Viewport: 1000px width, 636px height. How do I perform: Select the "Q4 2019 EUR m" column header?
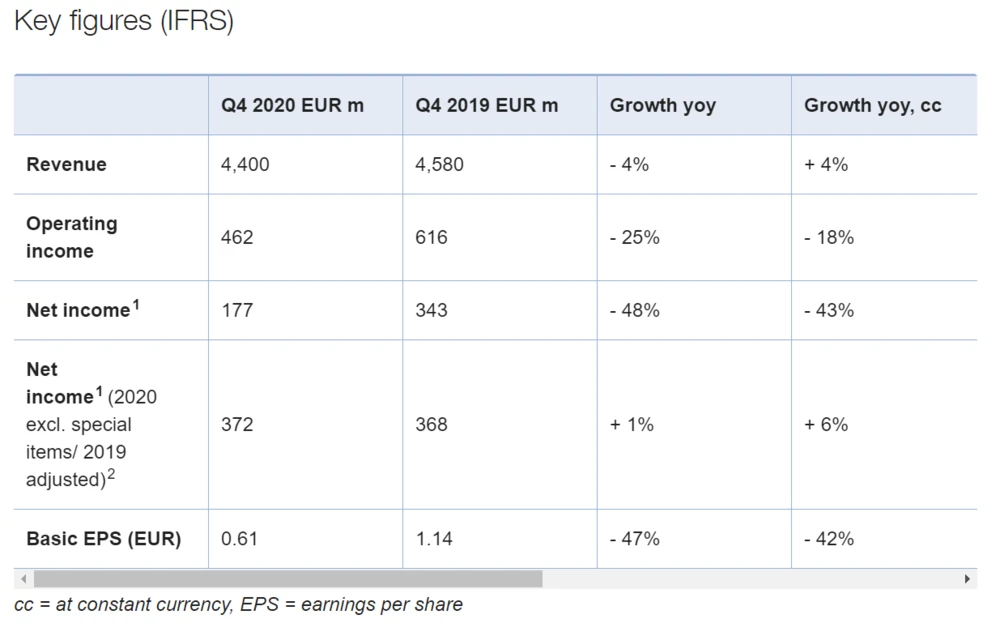486,105
